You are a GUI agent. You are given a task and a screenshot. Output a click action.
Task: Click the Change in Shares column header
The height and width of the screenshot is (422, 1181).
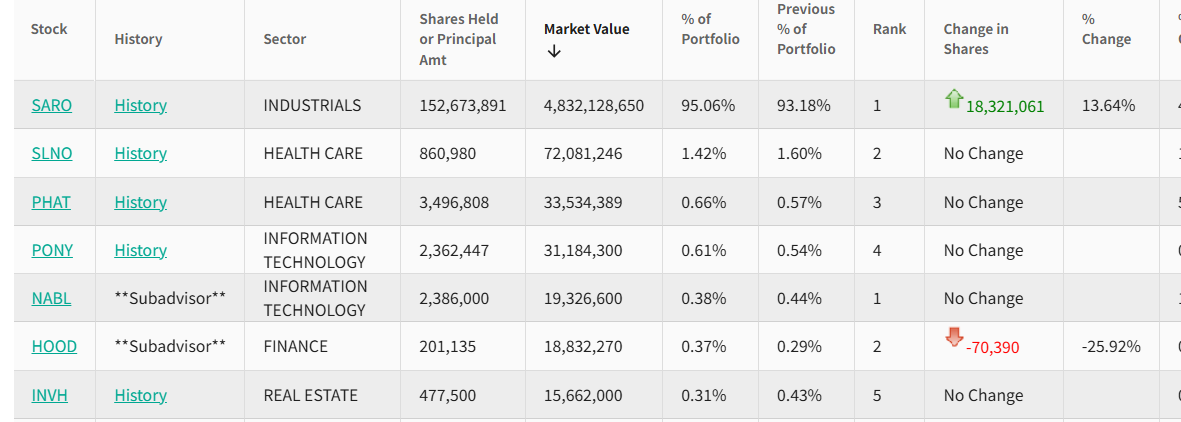975,39
